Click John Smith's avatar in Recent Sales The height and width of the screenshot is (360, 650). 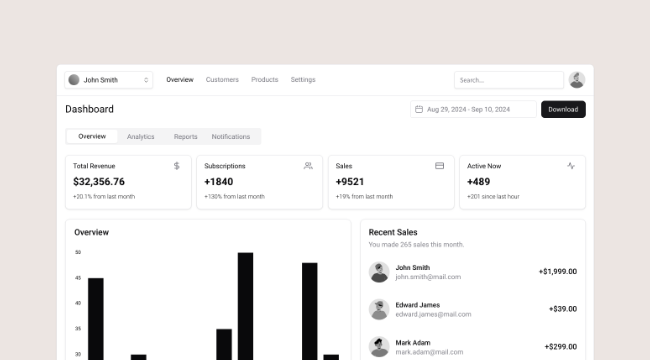pos(379,272)
